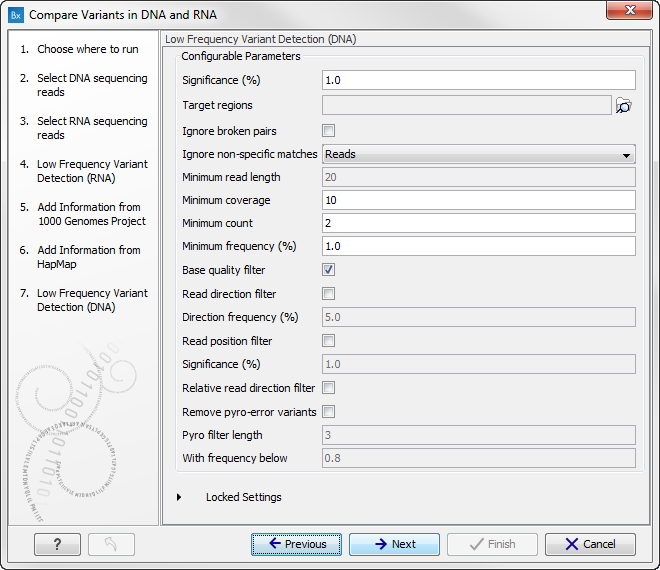This screenshot has height=570, width=660.
Task: Enable Ignore broken pairs checkbox
Action: [328, 131]
